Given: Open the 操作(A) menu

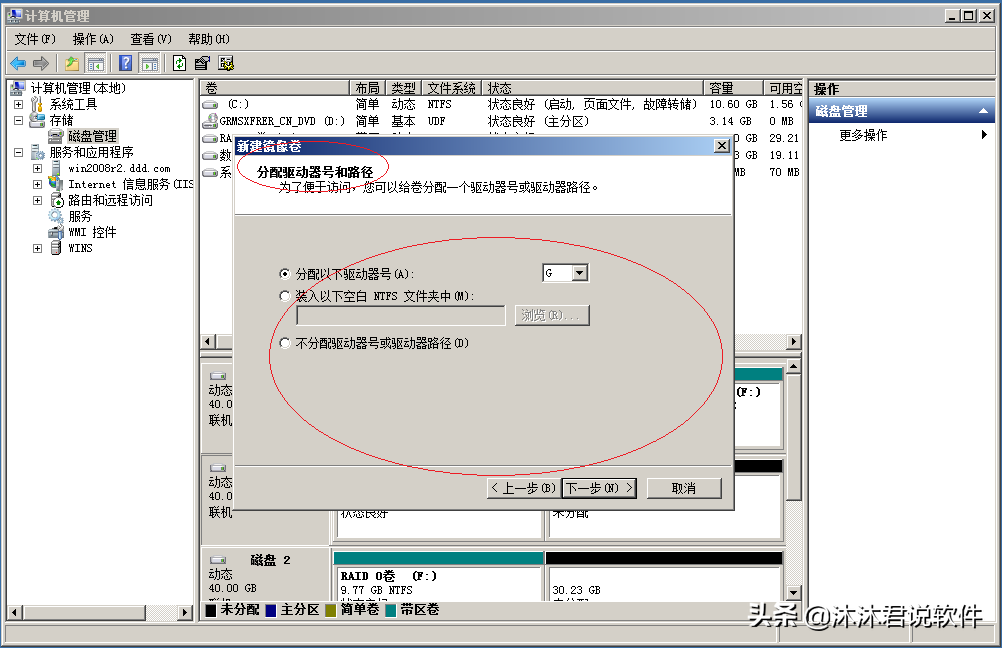Looking at the screenshot, I should 93,39.
